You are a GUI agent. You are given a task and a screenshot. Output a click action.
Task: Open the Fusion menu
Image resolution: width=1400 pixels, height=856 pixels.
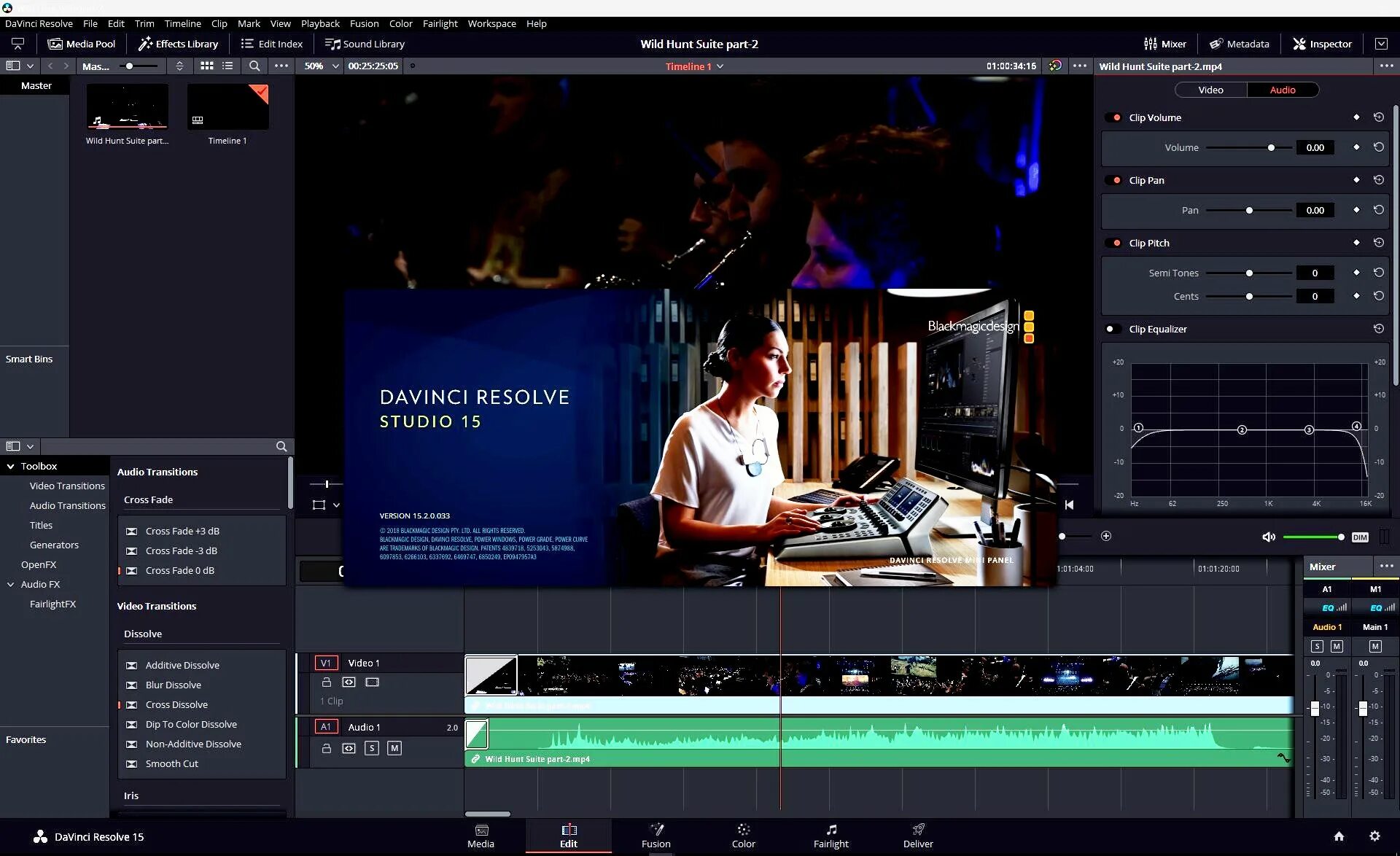point(364,23)
